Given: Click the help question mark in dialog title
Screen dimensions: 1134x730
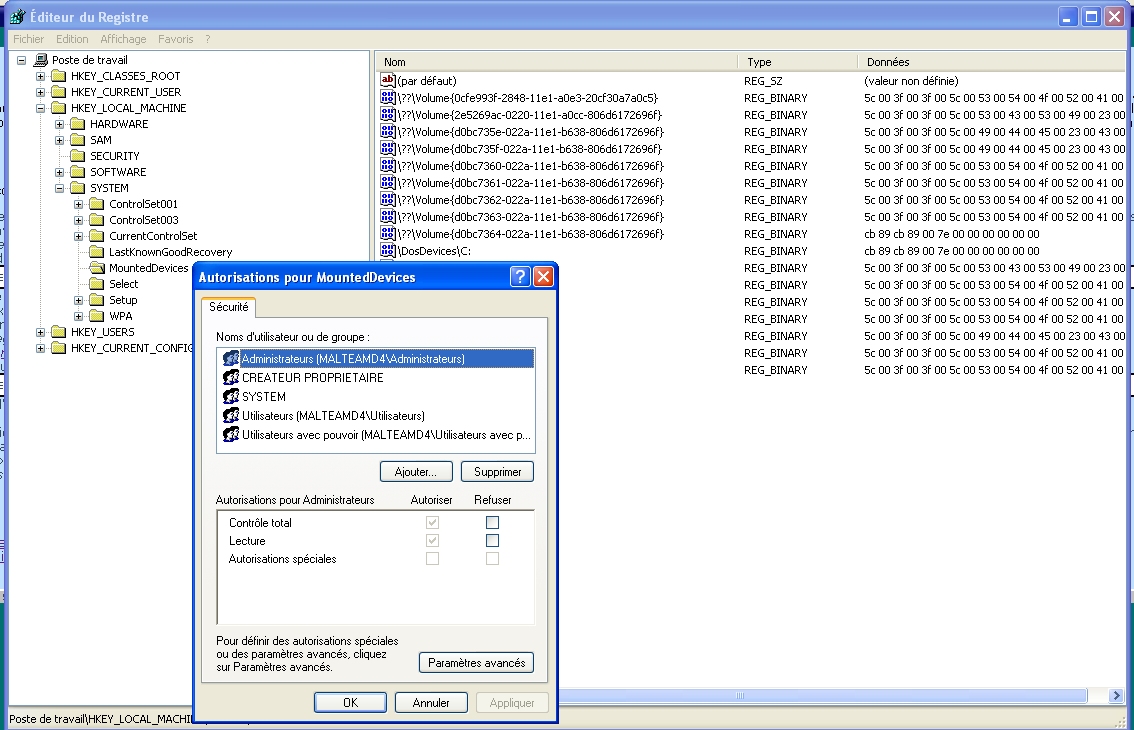Looking at the screenshot, I should click(x=520, y=277).
